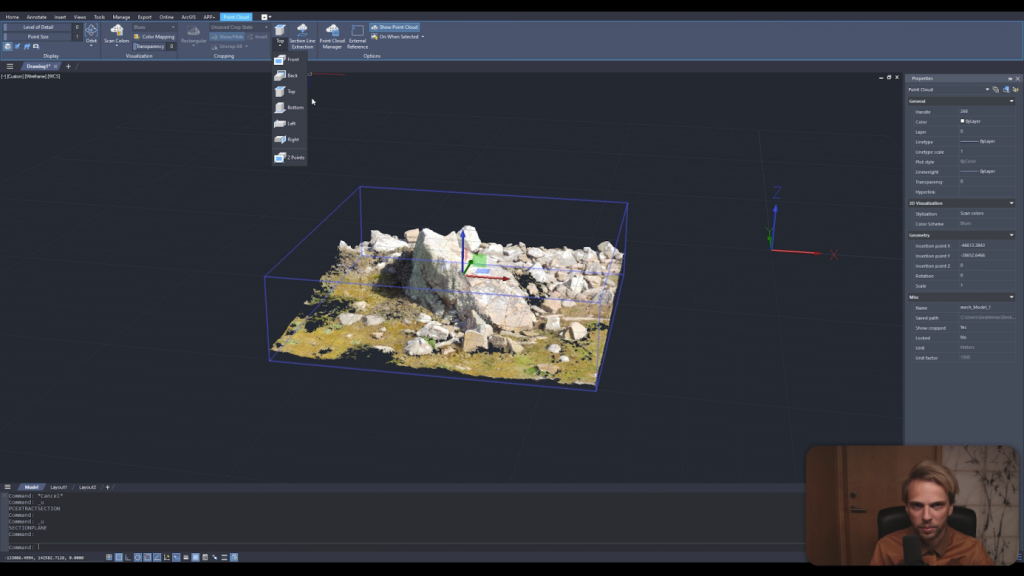Collapse the Geometry section in Properties
This screenshot has height=576, width=1024.
(x=1011, y=235)
